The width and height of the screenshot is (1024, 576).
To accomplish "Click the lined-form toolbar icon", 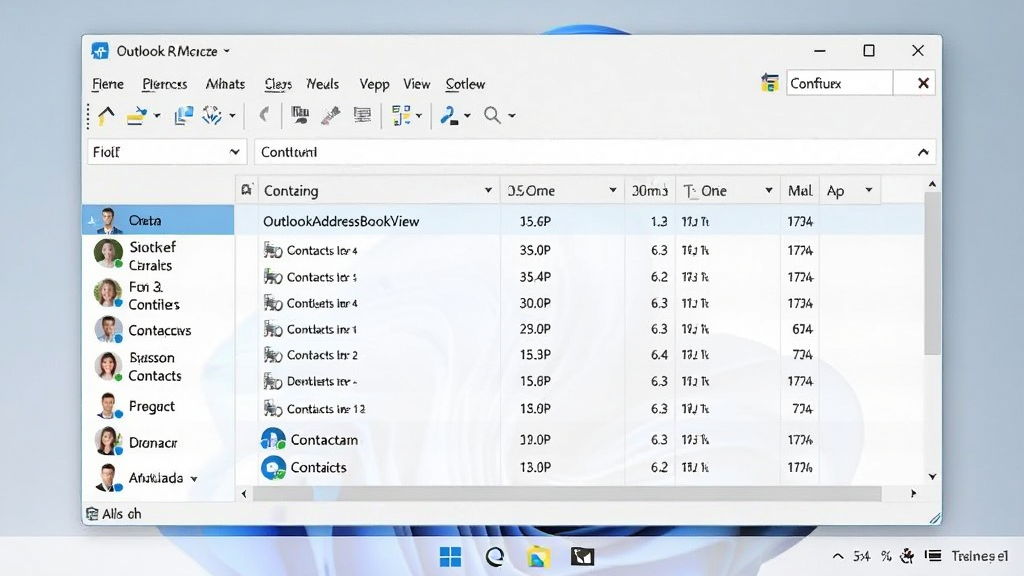I will pyautogui.click(x=362, y=116).
